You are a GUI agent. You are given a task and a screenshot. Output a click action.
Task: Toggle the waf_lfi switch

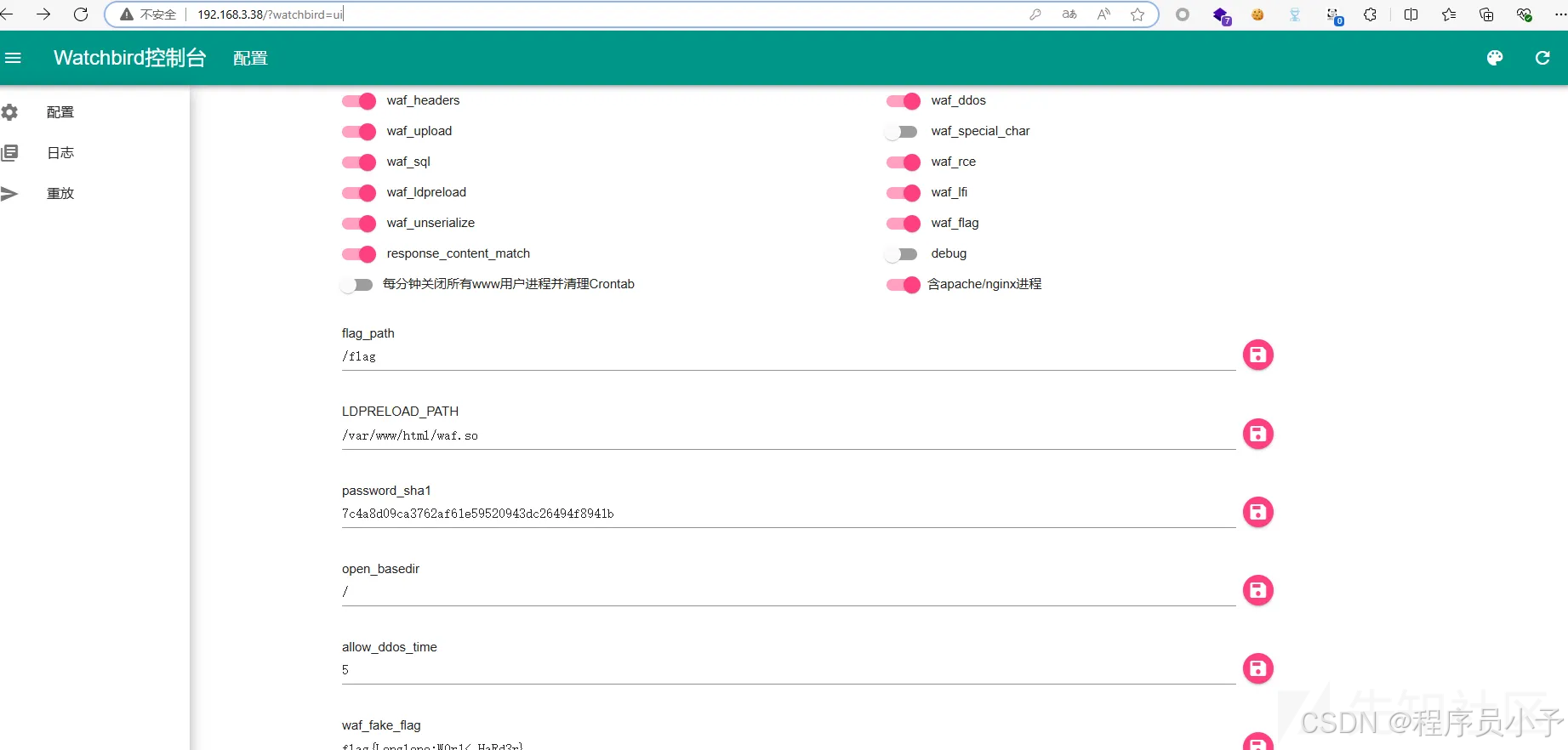(903, 193)
